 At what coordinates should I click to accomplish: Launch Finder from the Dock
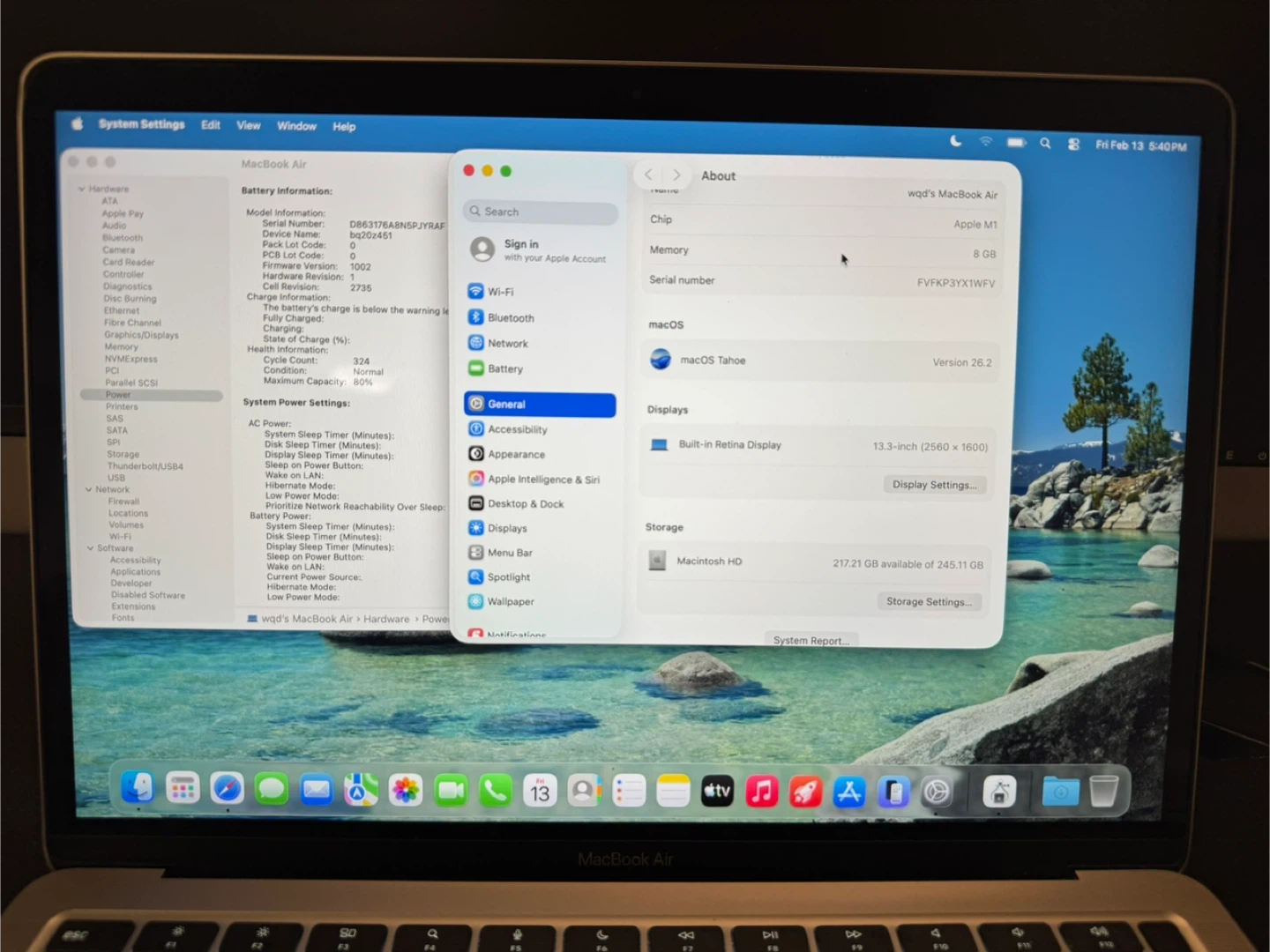[x=138, y=788]
